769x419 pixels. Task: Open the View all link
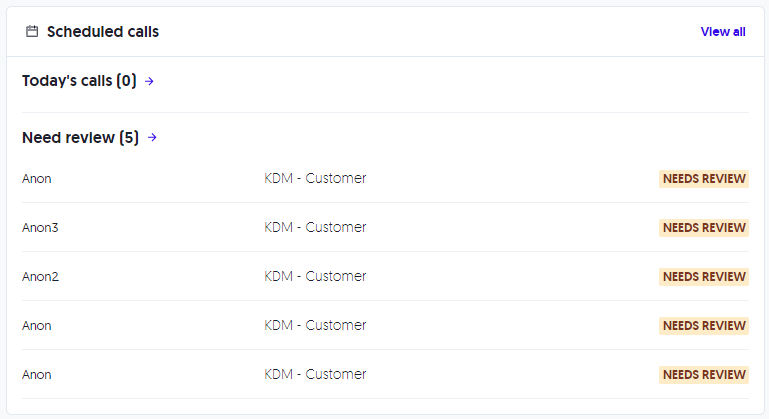pos(722,32)
